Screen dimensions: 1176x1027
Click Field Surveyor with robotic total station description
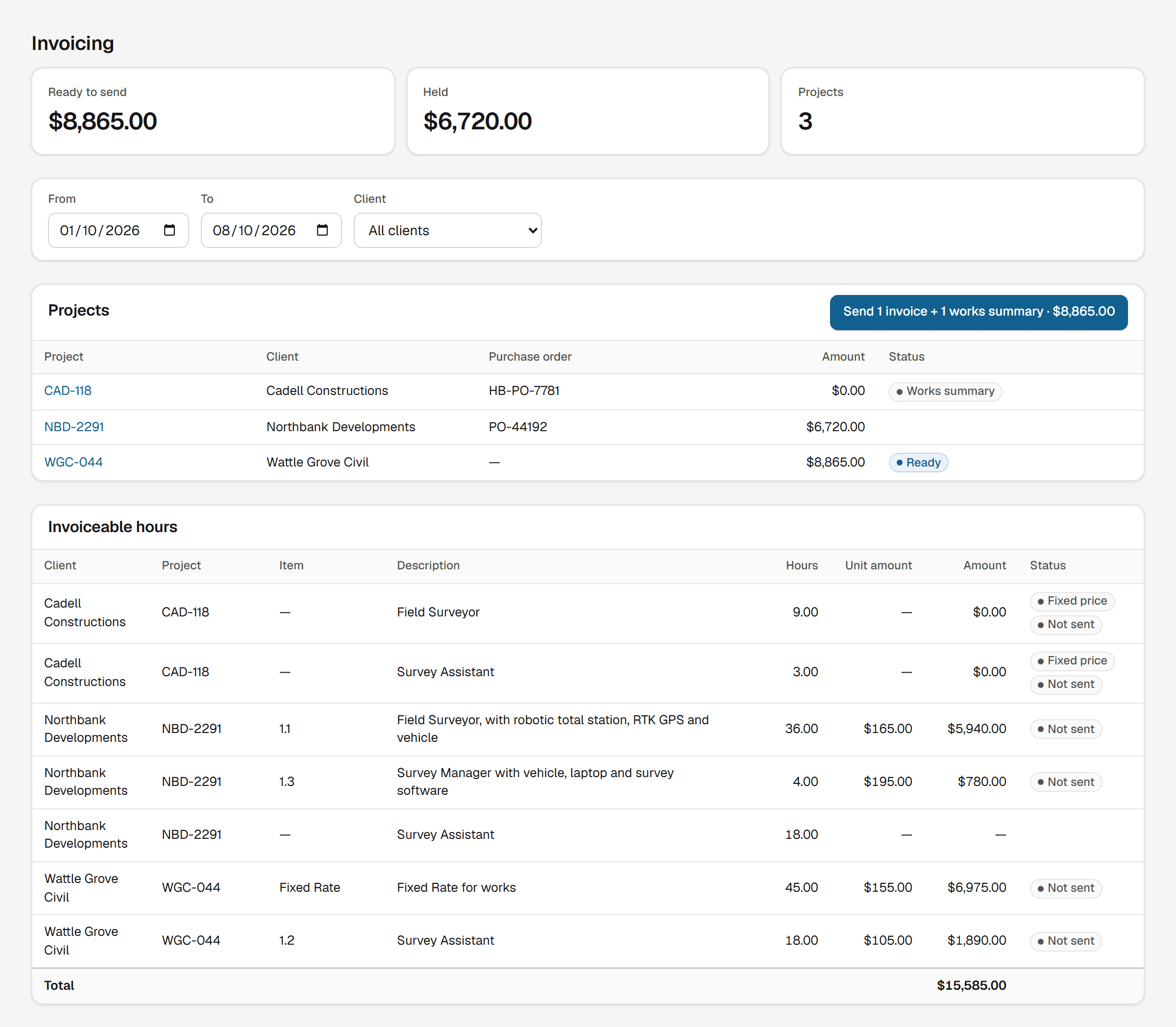click(x=552, y=729)
